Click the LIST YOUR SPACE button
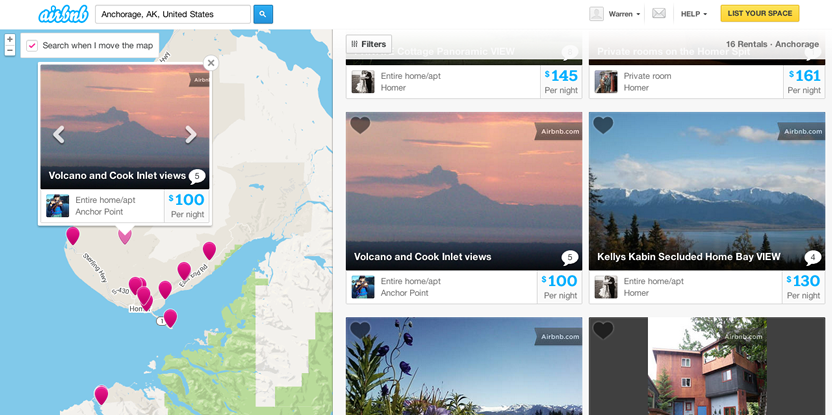 pos(760,13)
